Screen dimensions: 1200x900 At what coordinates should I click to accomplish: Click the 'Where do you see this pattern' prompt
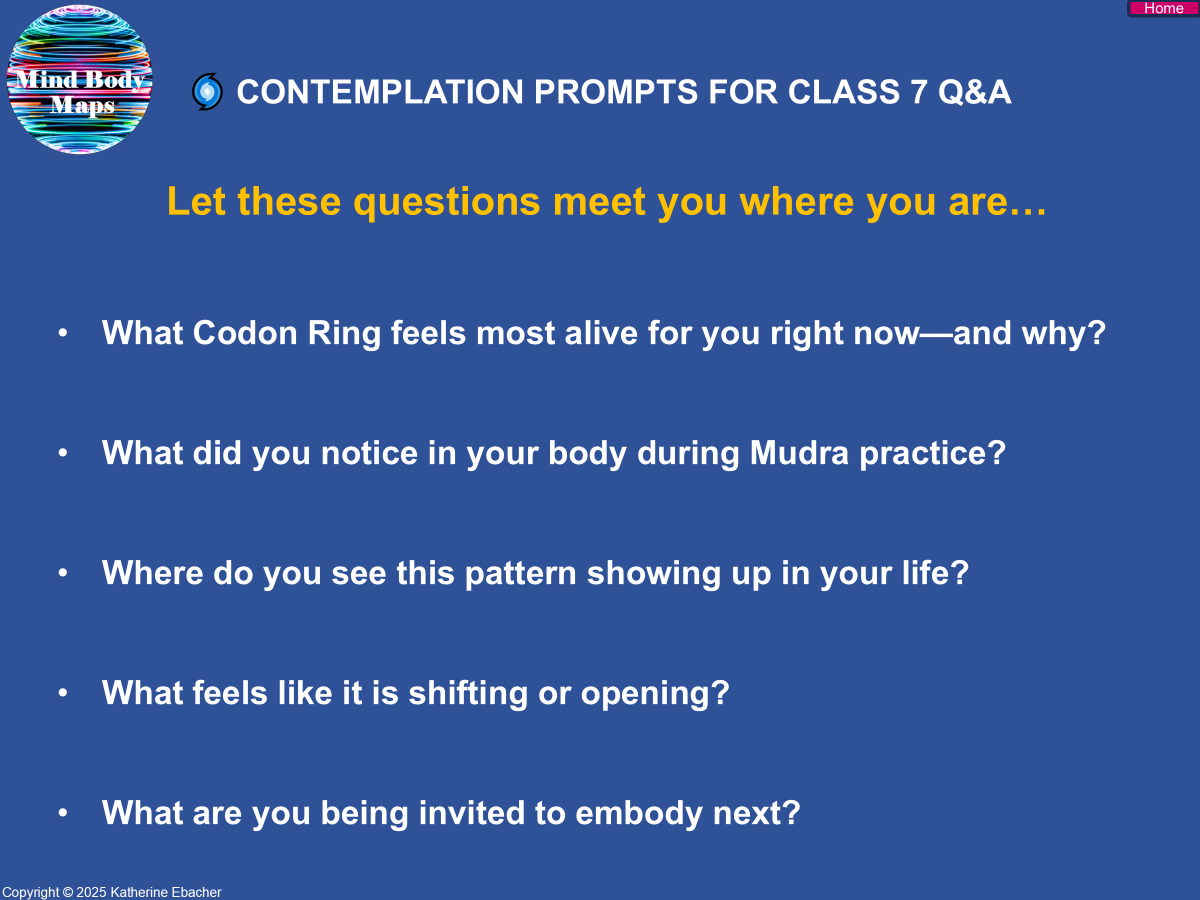point(535,573)
